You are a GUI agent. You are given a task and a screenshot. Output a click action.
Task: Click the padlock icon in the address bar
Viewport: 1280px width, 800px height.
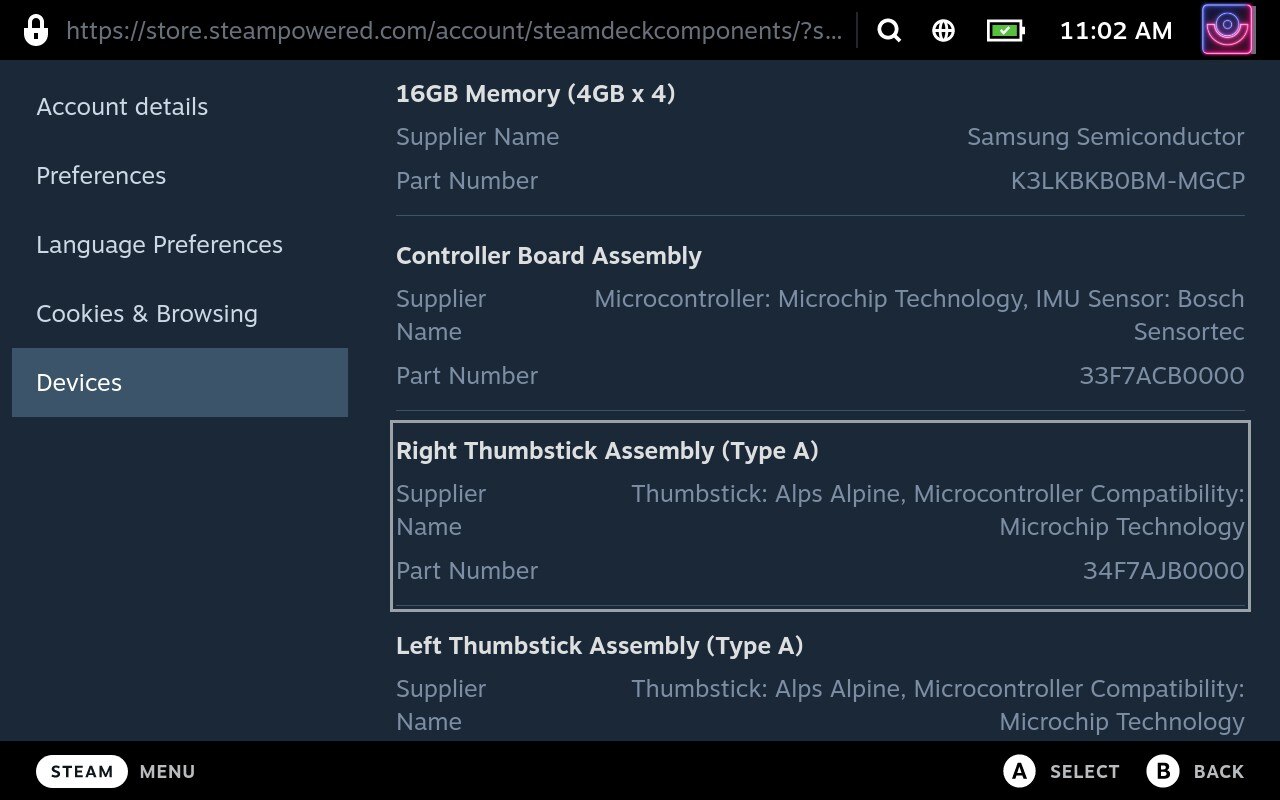[x=35, y=30]
